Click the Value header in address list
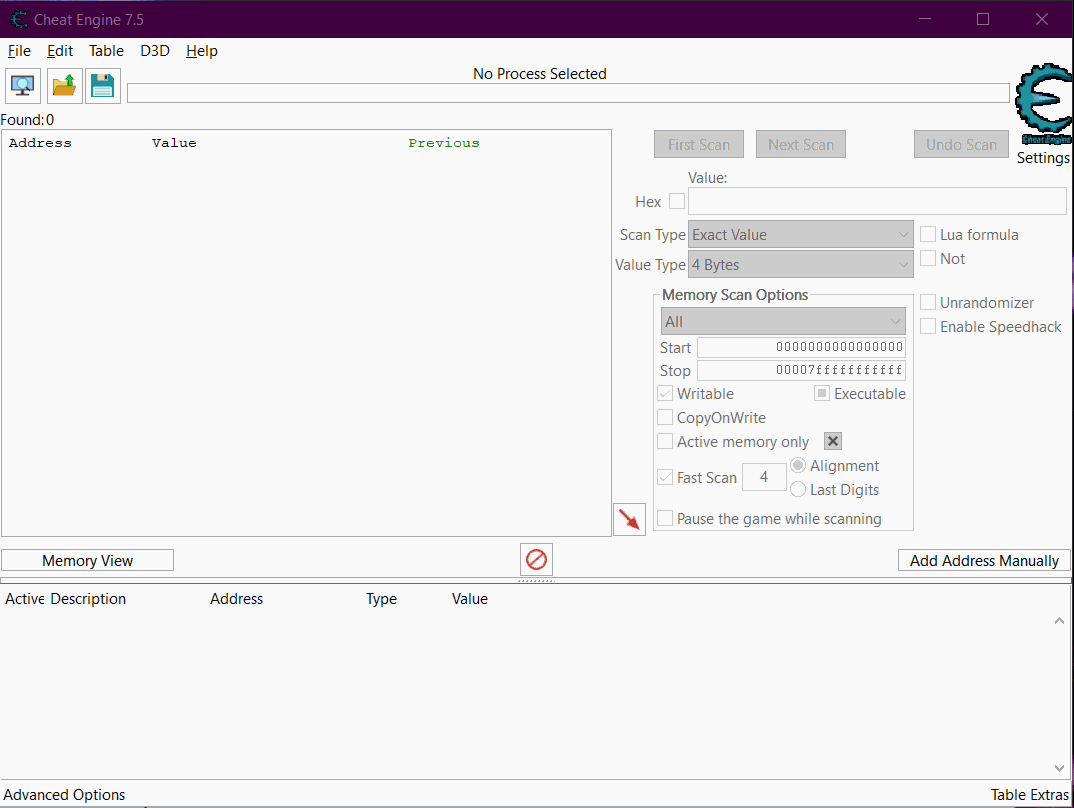Screen dimensions: 1074x808 click(x=470, y=599)
